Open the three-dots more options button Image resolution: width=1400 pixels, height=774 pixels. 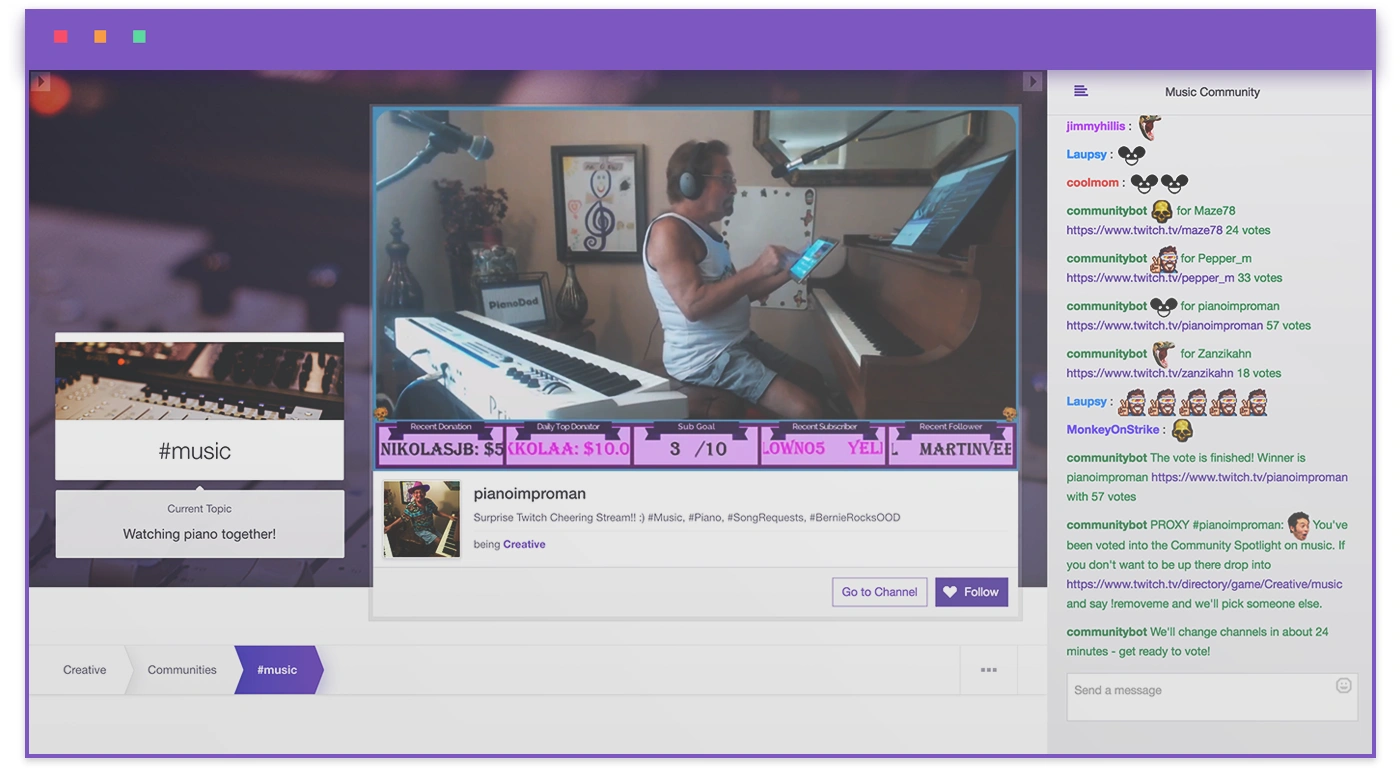(988, 670)
